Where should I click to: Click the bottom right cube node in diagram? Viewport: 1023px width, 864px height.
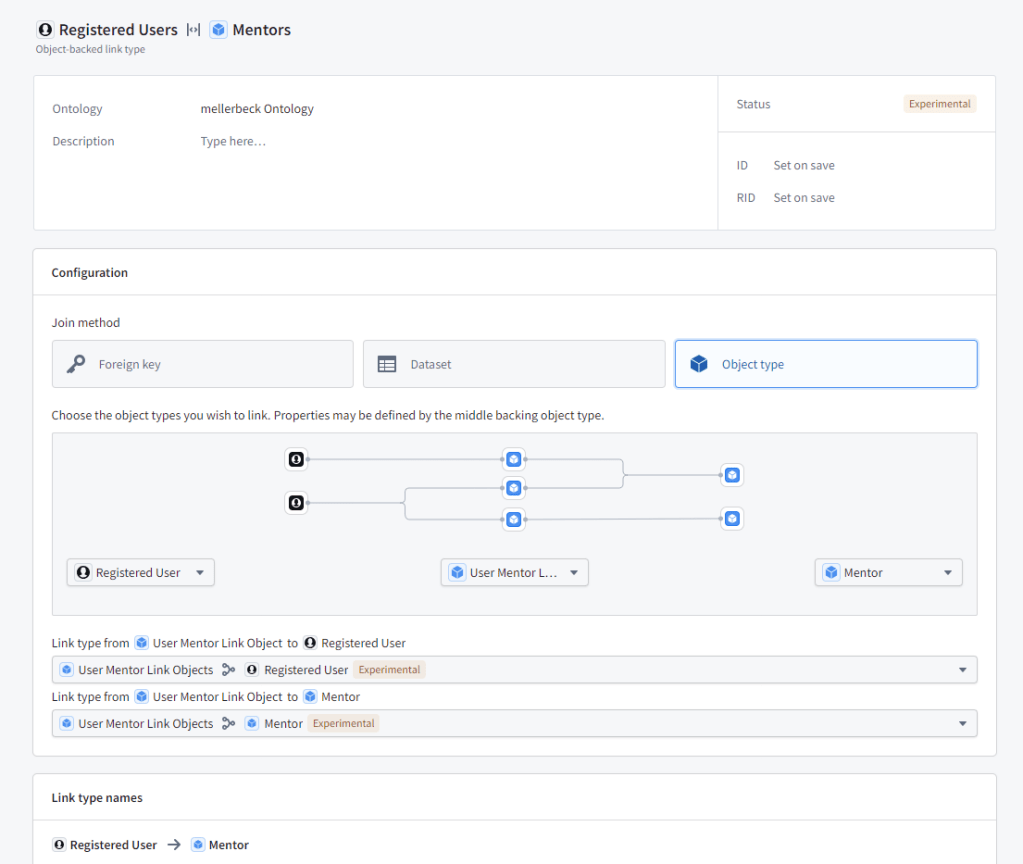(x=732, y=518)
